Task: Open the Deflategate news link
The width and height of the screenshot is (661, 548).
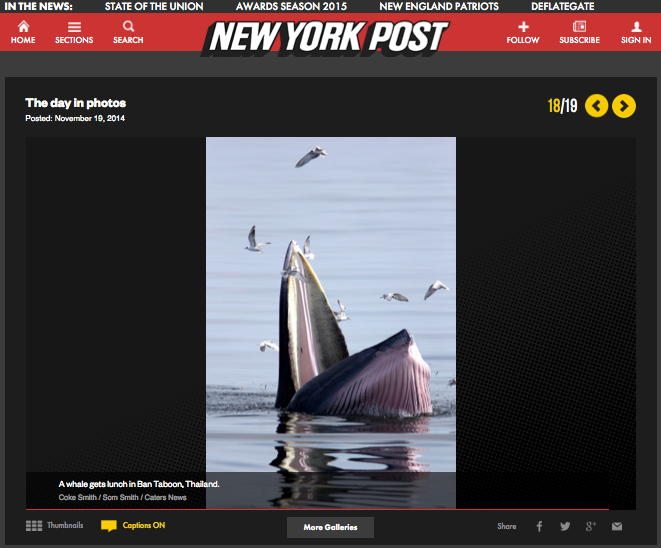Action: click(563, 6)
